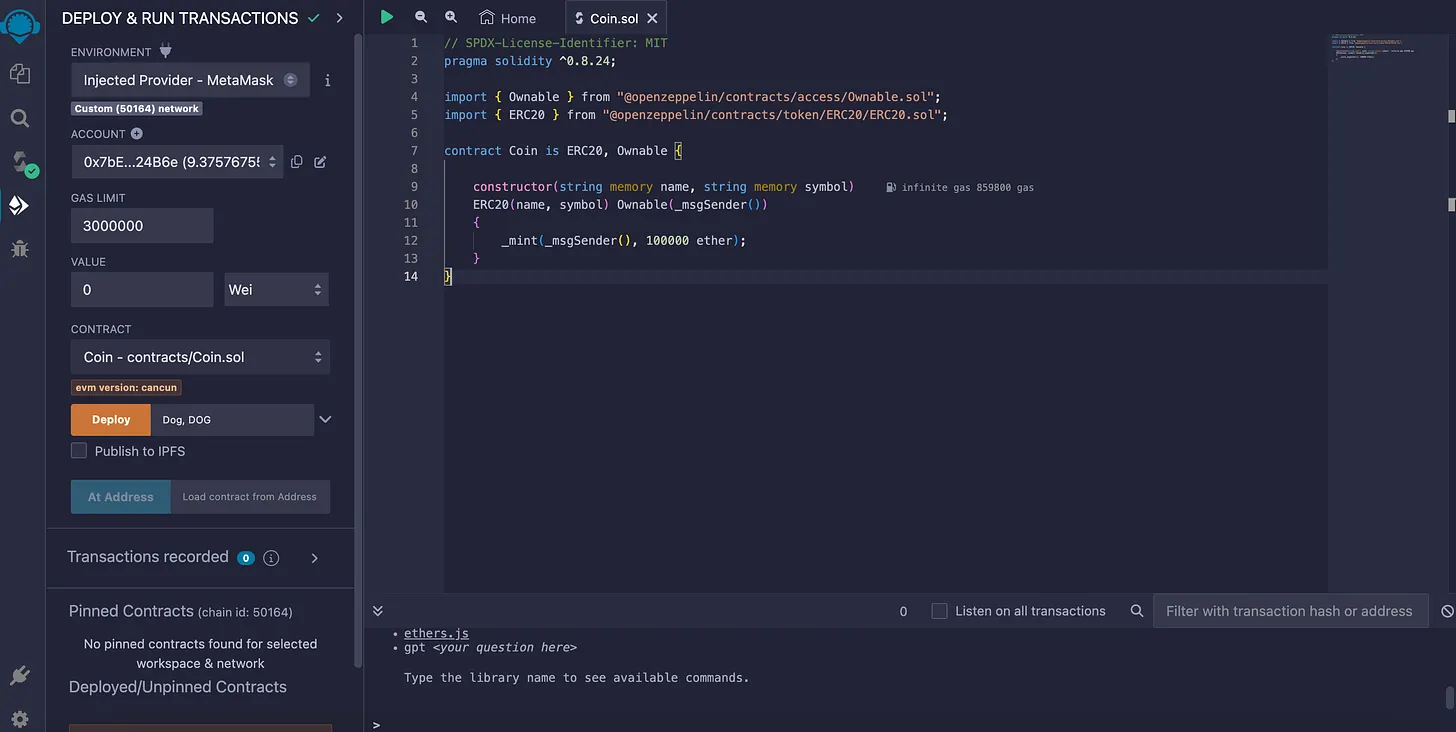The width and height of the screenshot is (1456, 732).
Task: Select the Deploy & run transactions sidebar icon
Action: click(19, 205)
